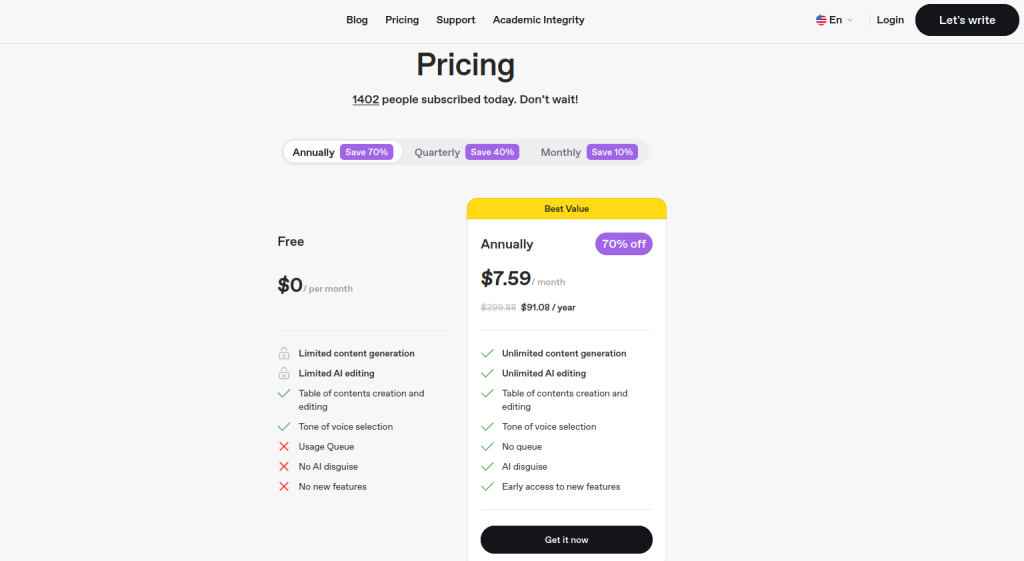The image size is (1024, 561).
Task: Click the Login link
Action: (890, 20)
